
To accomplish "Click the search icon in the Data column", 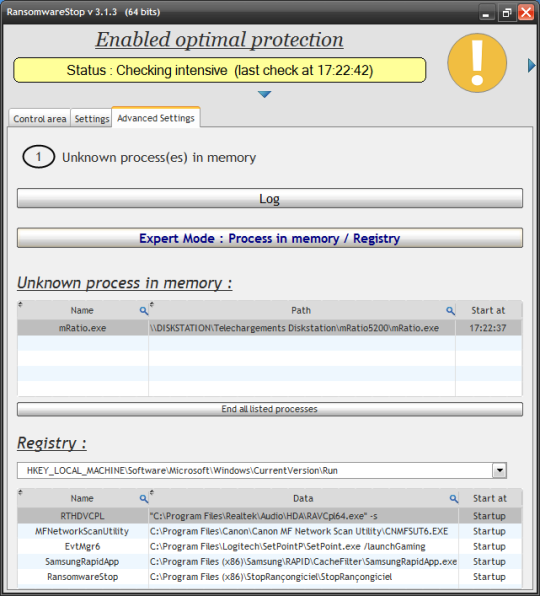I will click(x=454, y=498).
